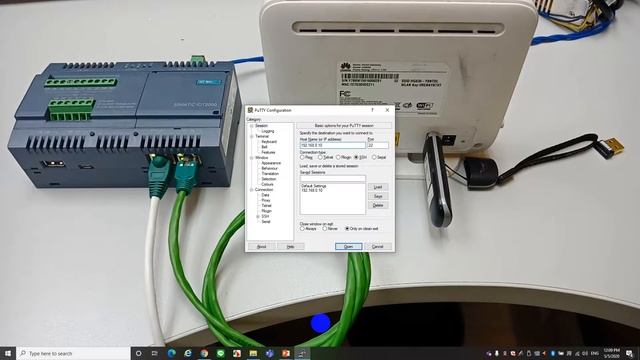Screen dimensions: 640x360
Task: Click the active PuTTY taskbar icon
Action: 302,353
